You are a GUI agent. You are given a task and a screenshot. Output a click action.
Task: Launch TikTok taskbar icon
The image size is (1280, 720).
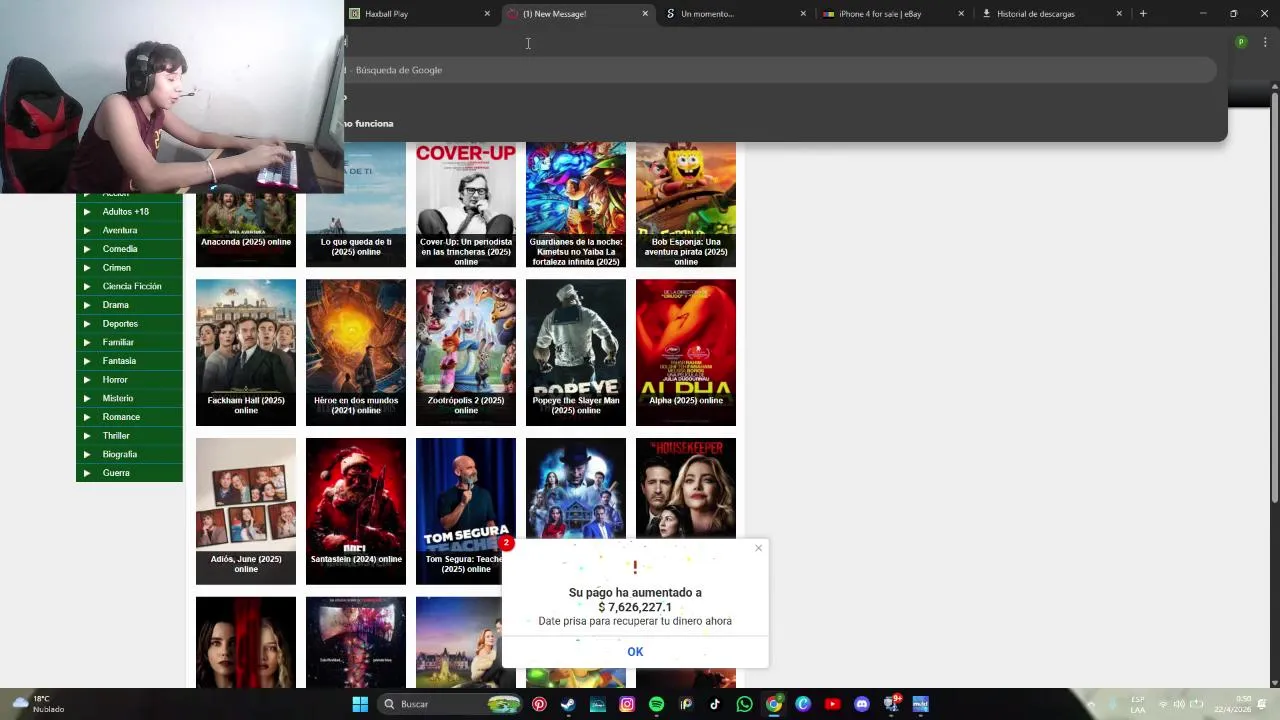[x=715, y=704]
